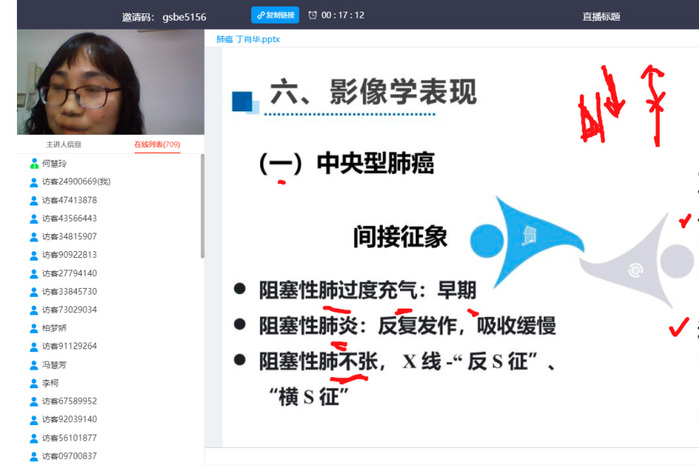
Task: Select the avatar icon next to 李柯
Action: pos(34,383)
